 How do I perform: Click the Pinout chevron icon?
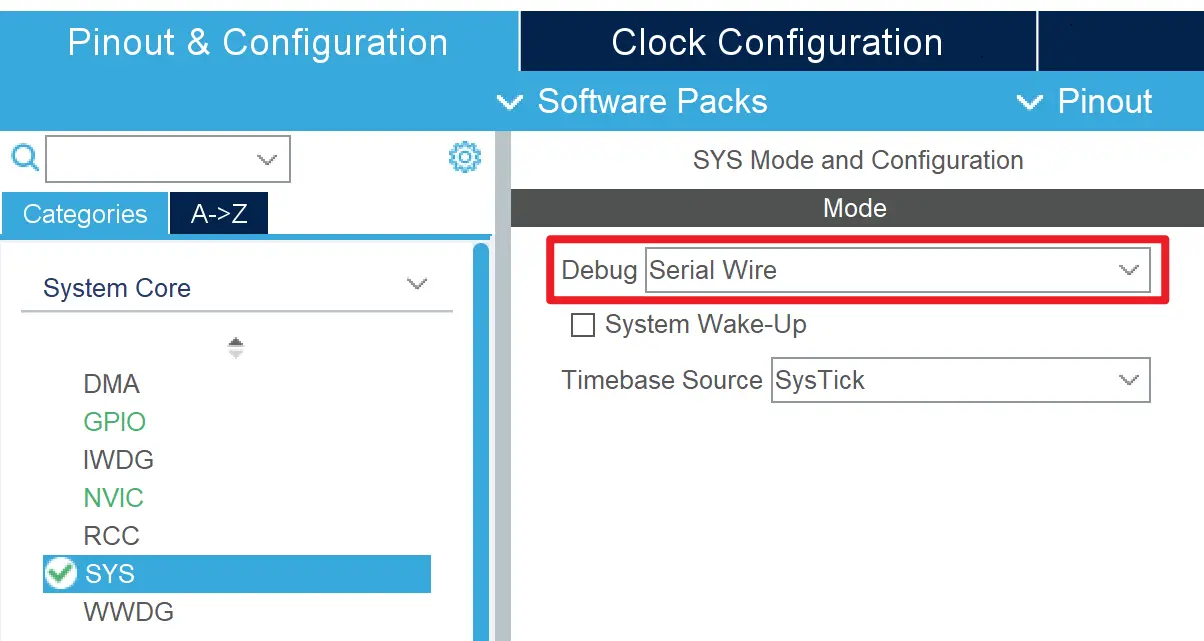point(1029,102)
